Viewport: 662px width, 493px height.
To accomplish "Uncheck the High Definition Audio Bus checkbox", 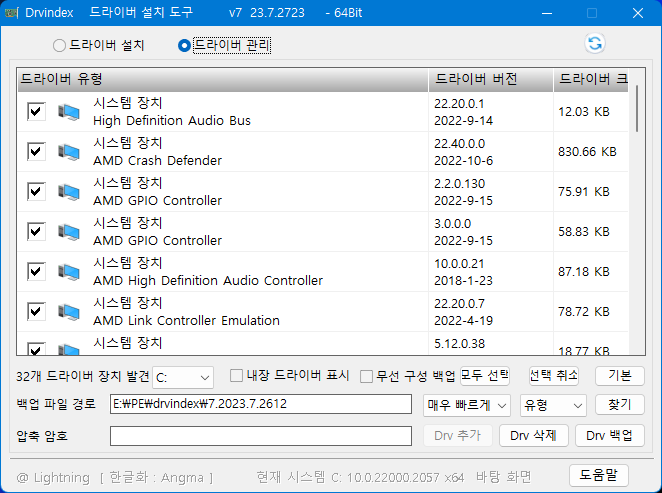I will pyautogui.click(x=36, y=112).
